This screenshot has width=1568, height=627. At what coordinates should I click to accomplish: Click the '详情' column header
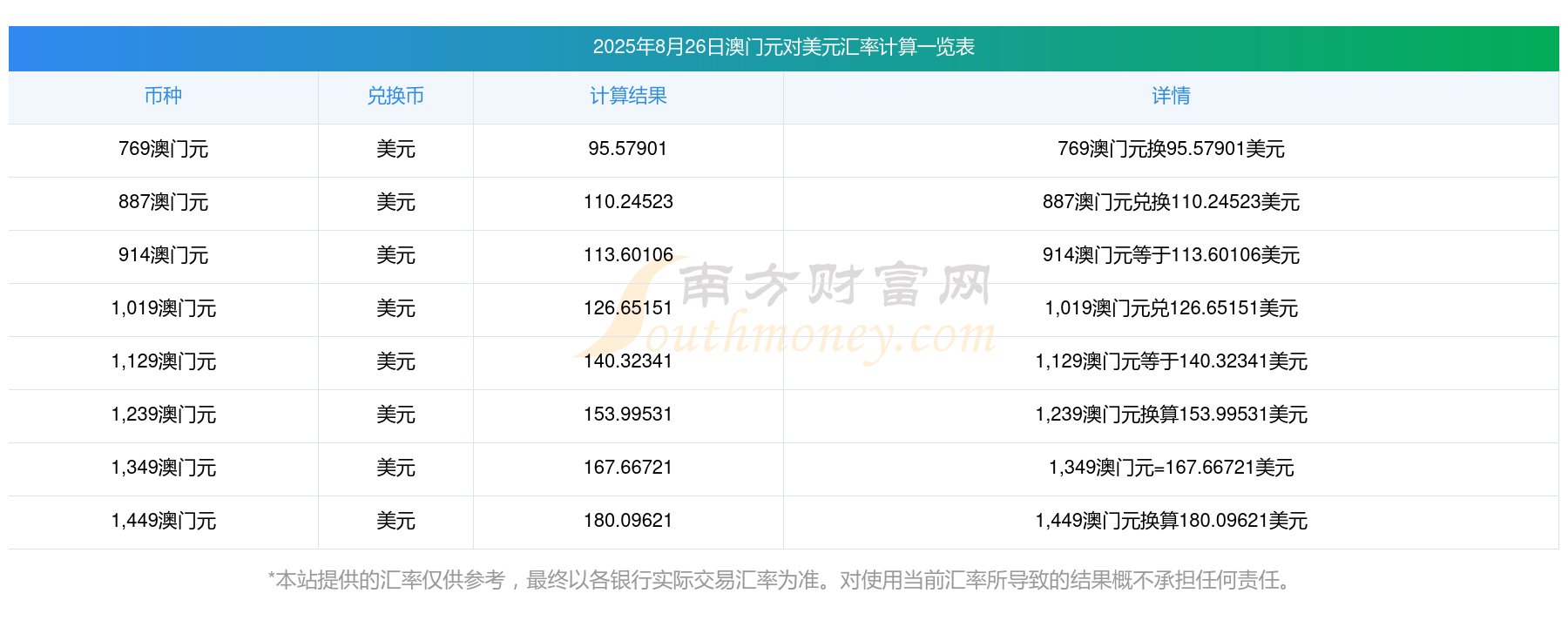1171,96
